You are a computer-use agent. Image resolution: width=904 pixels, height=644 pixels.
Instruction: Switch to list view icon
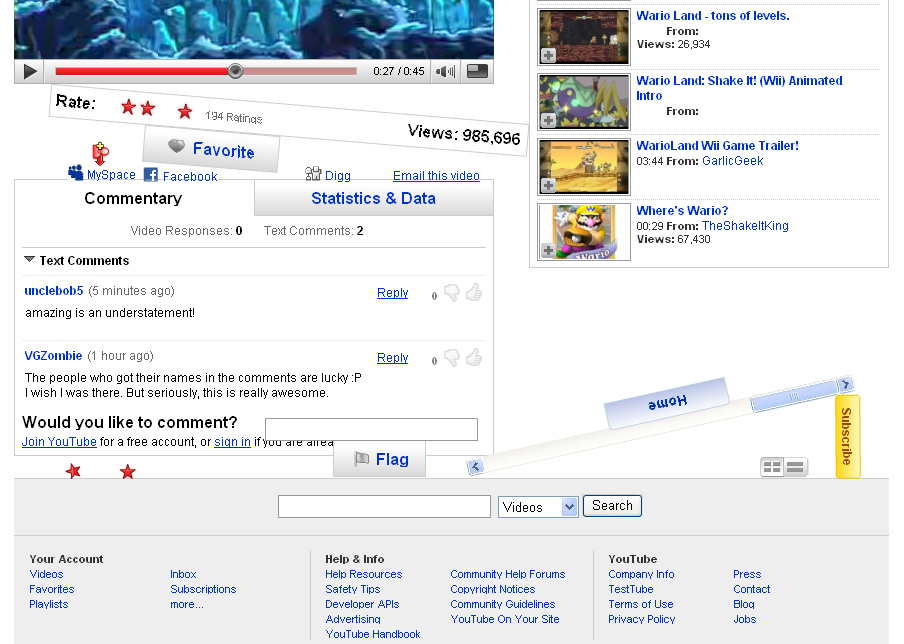[x=795, y=467]
